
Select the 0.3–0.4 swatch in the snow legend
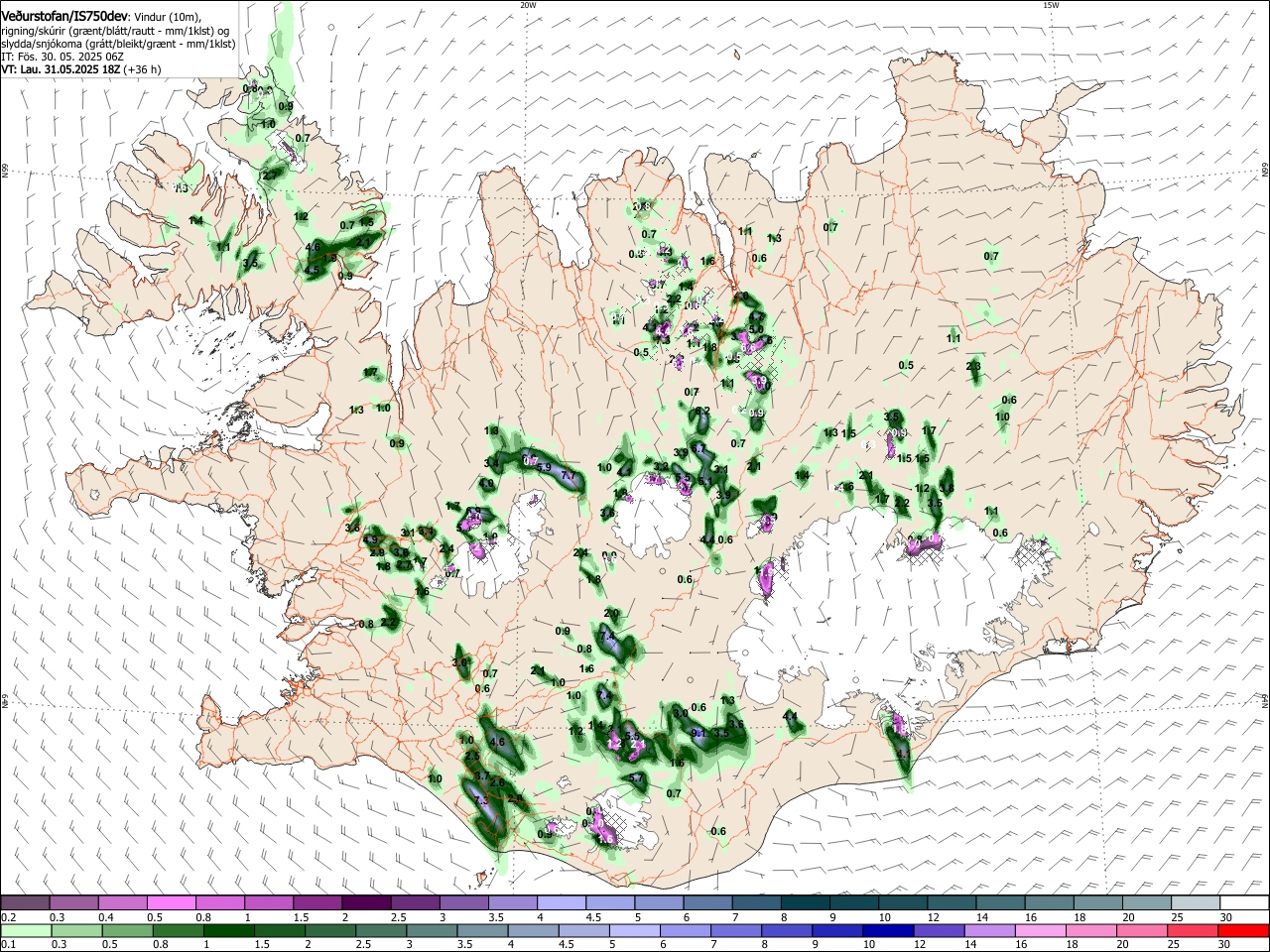click(74, 902)
